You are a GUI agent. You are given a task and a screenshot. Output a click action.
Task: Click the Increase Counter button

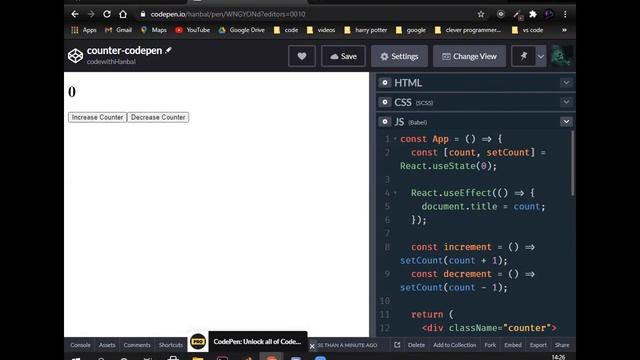[x=97, y=117]
